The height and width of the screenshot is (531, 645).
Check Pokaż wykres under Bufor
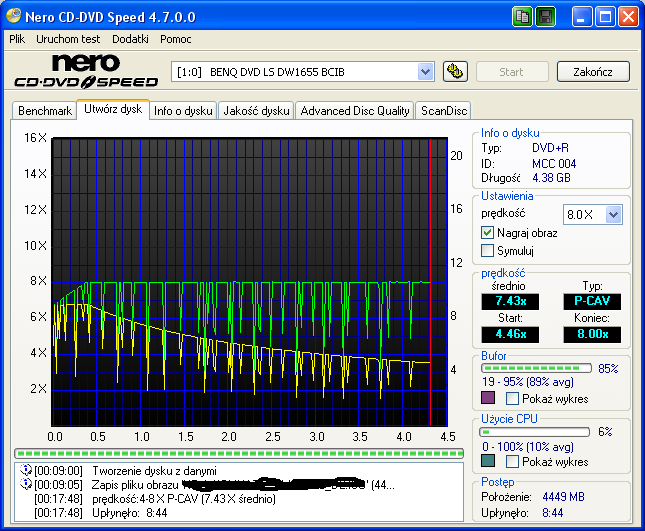pos(512,399)
